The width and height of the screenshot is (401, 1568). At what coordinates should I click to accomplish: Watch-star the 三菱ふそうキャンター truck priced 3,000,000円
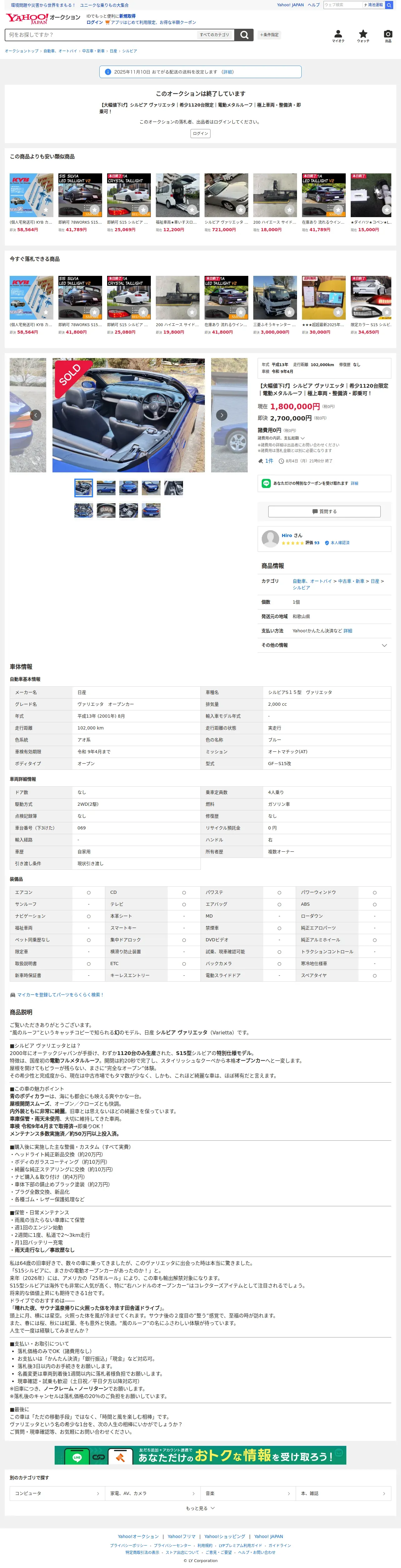289,312
